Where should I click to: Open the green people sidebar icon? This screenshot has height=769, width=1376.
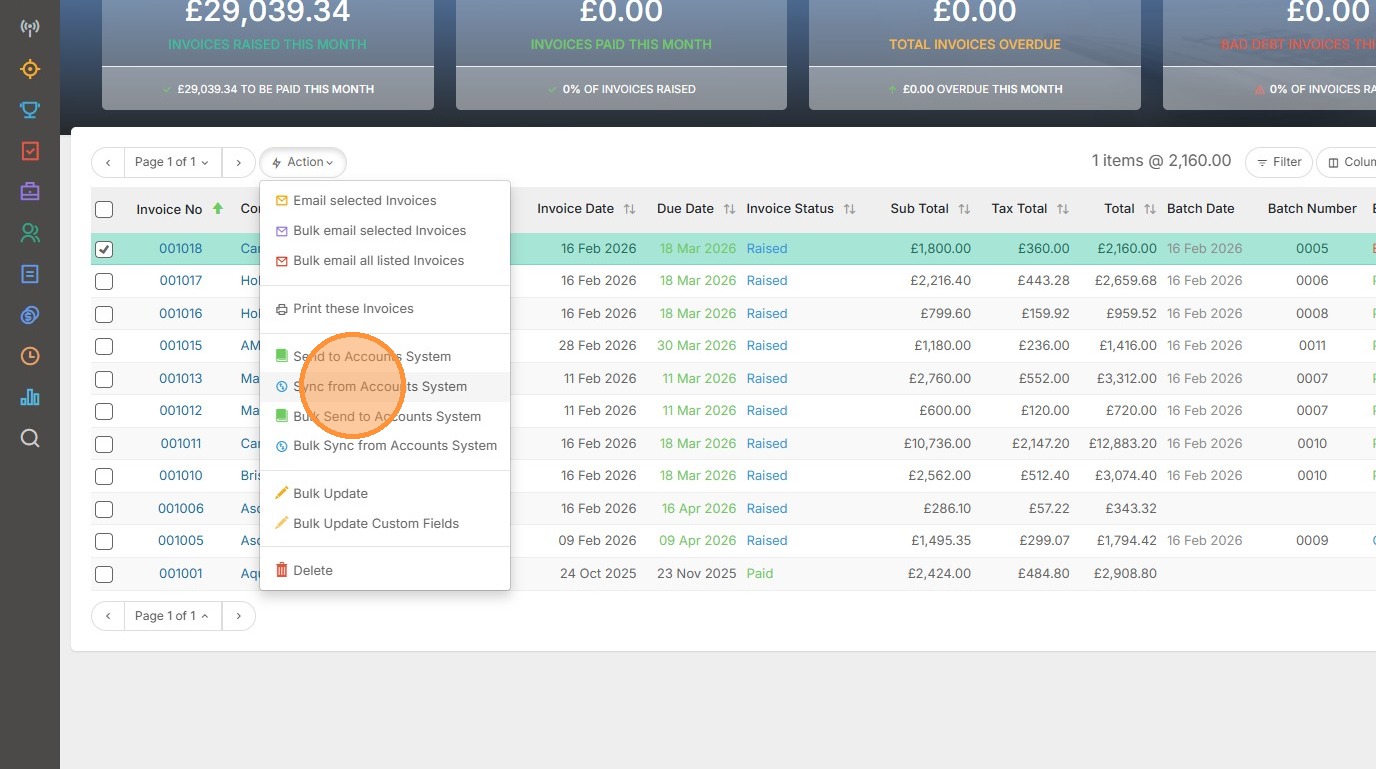30,233
